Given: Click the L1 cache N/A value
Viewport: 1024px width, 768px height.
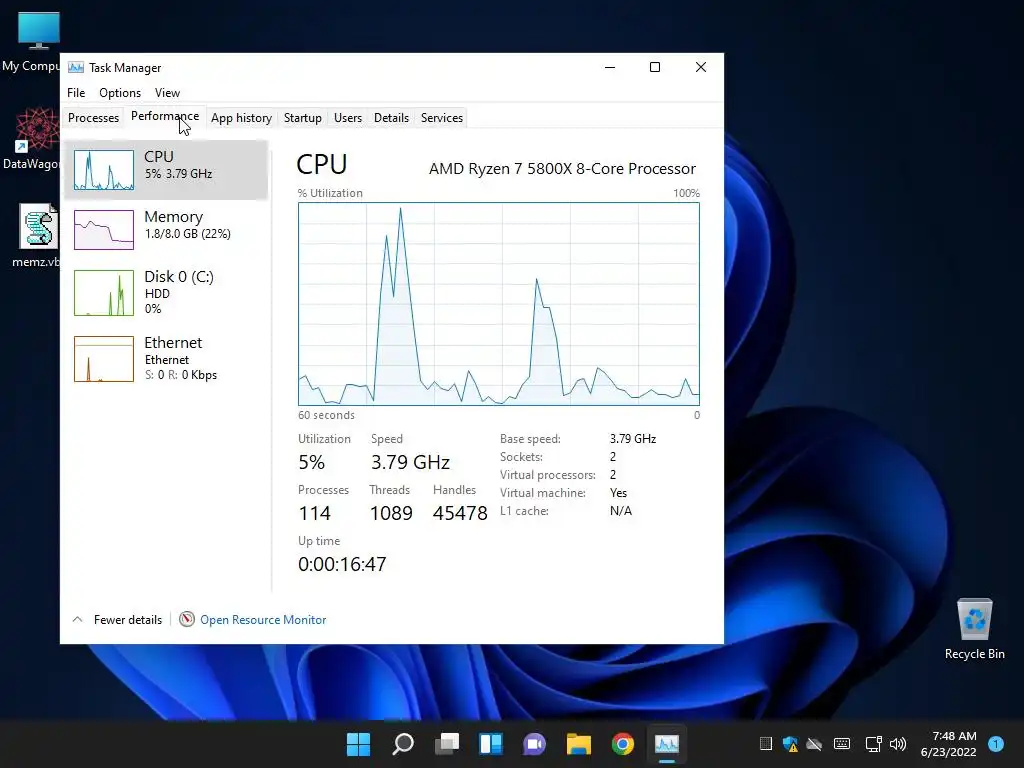Looking at the screenshot, I should (x=620, y=511).
